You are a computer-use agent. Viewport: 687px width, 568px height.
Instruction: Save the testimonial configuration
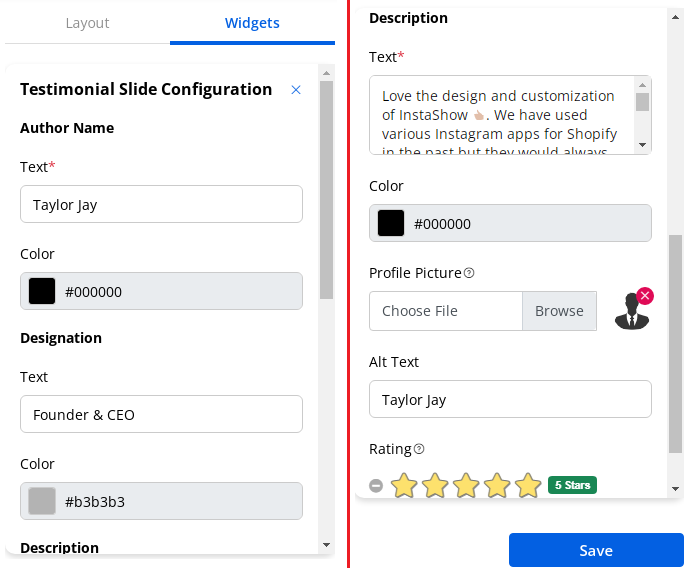pos(596,550)
